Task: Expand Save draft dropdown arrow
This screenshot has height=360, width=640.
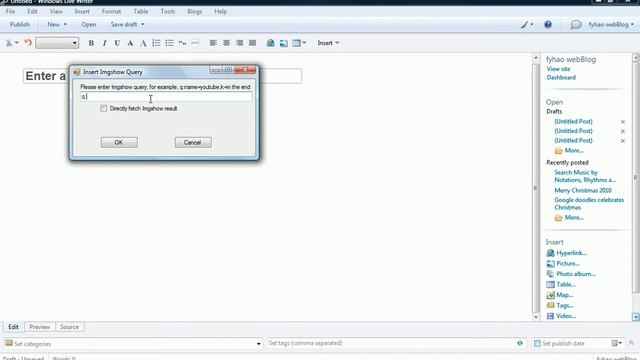Action: coord(142,25)
